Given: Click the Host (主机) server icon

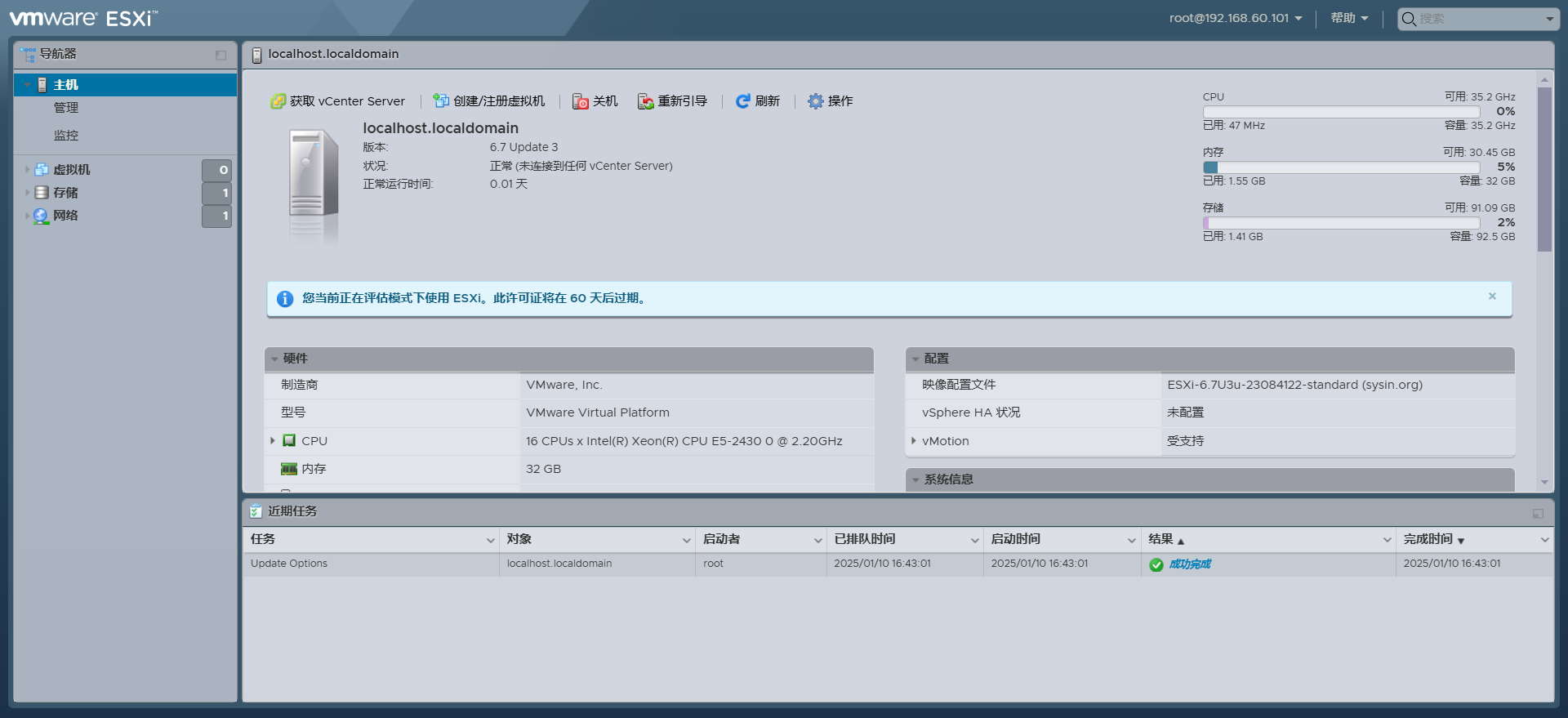Looking at the screenshot, I should tap(42, 85).
